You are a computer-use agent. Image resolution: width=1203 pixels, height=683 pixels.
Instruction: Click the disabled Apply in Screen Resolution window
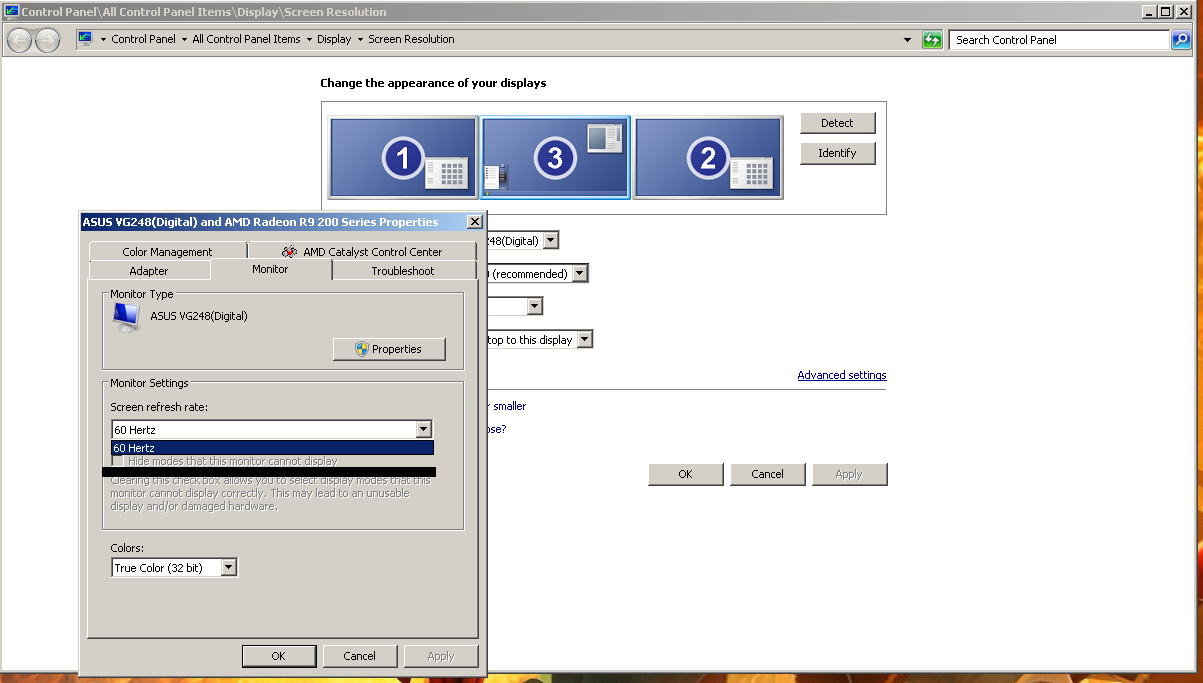(849, 474)
